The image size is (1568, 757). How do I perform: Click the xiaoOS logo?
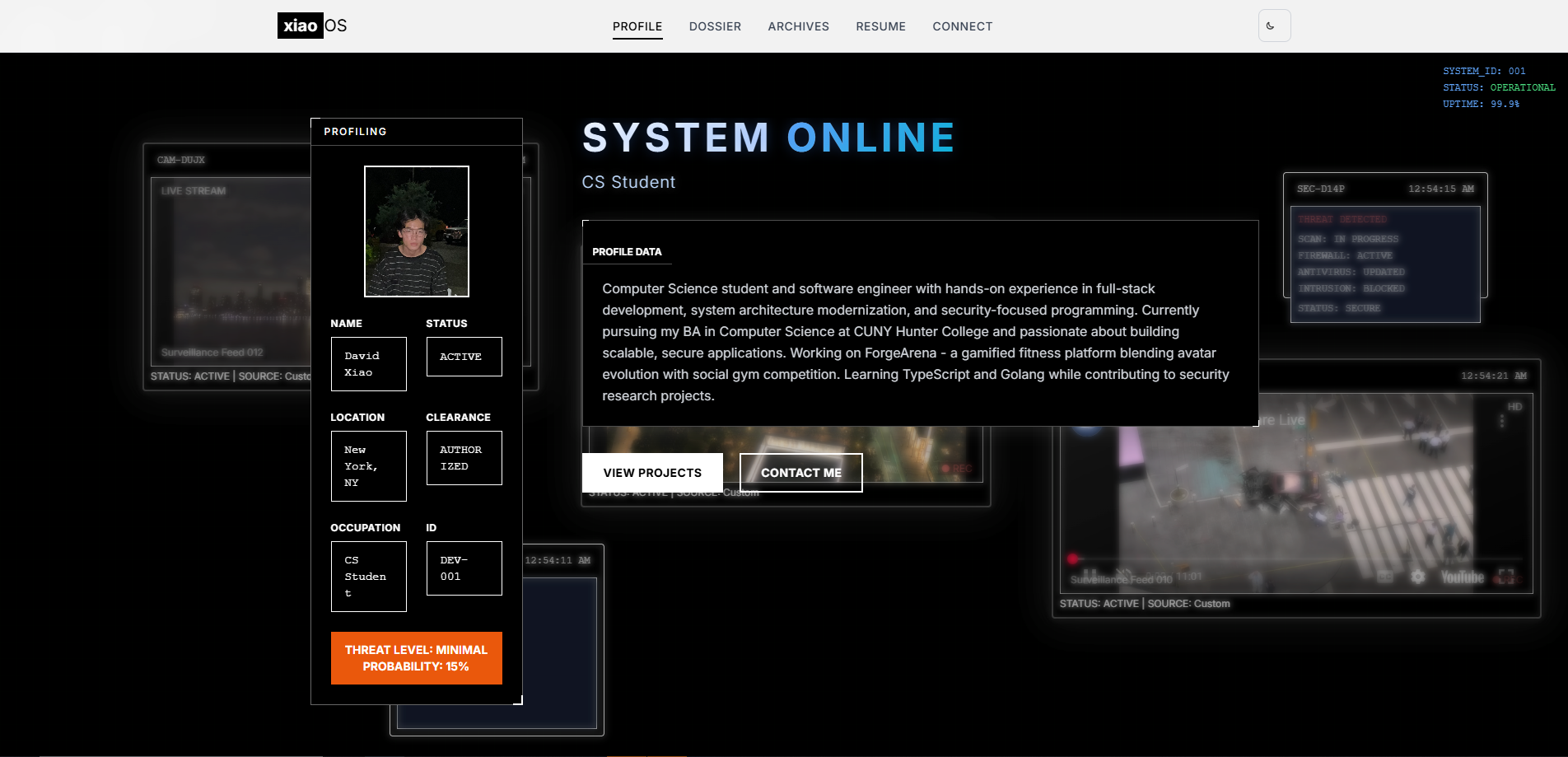pos(312,26)
